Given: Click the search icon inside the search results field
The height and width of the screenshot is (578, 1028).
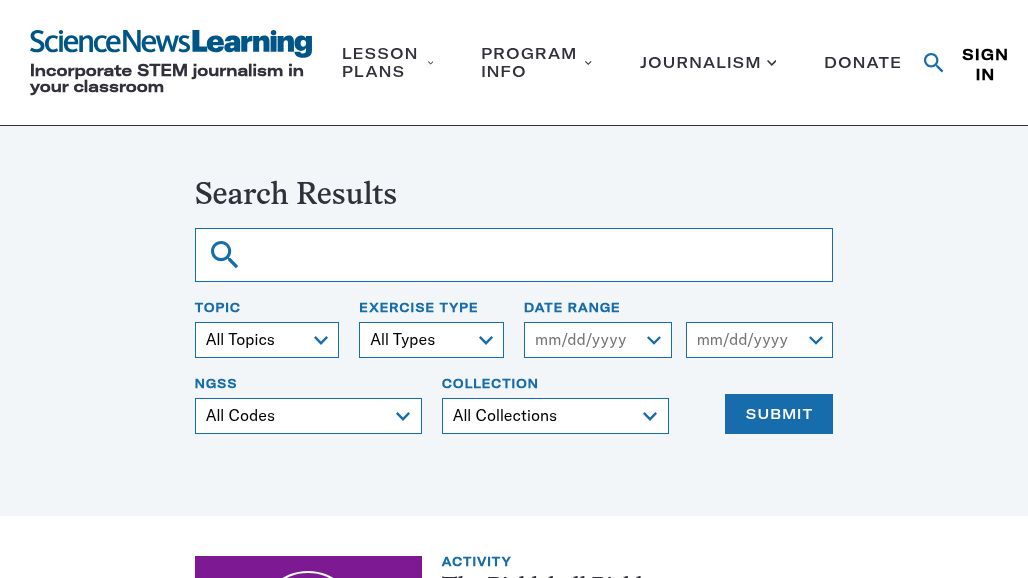Looking at the screenshot, I should point(224,254).
